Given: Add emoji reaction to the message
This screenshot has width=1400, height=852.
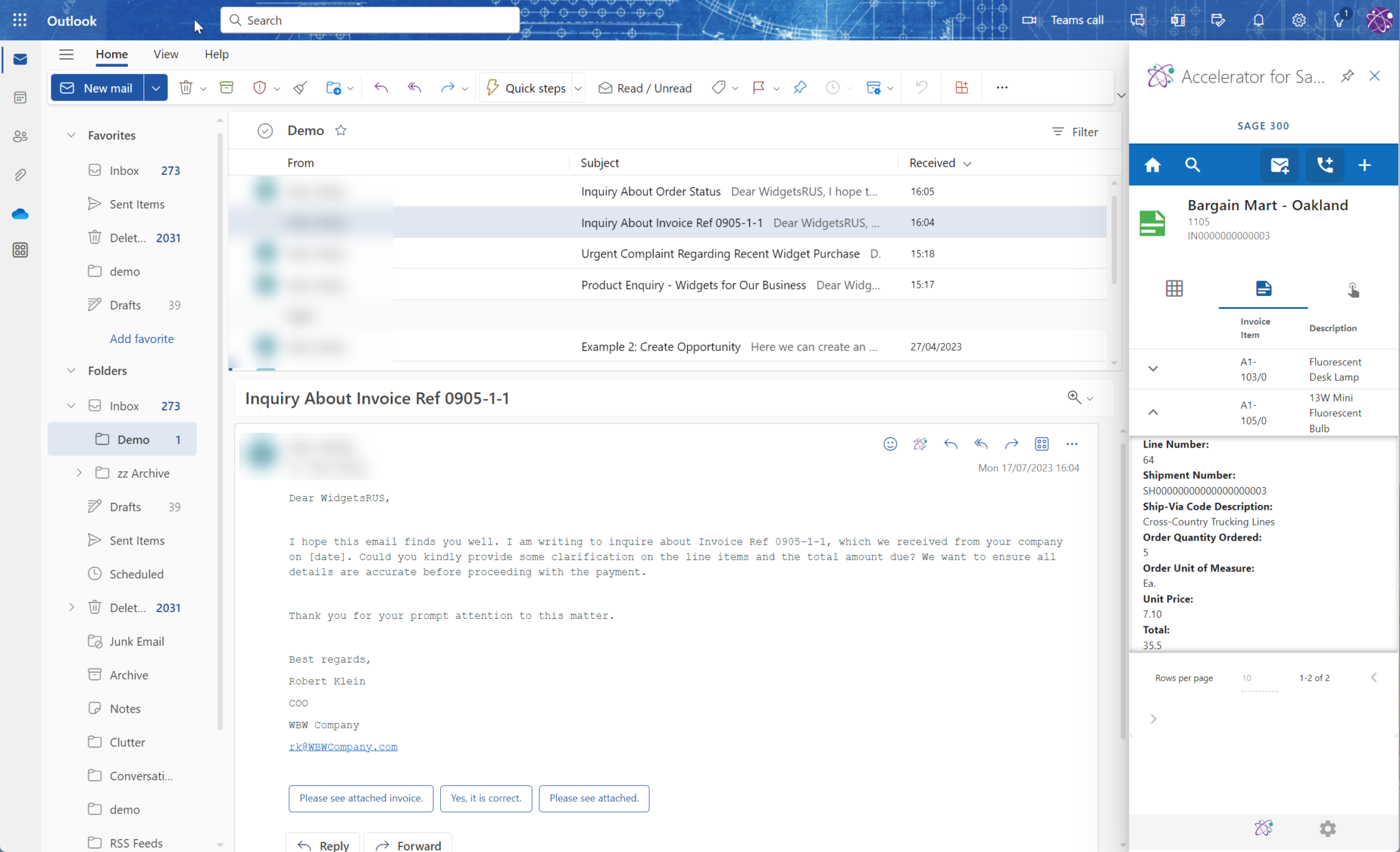Looking at the screenshot, I should (890, 444).
